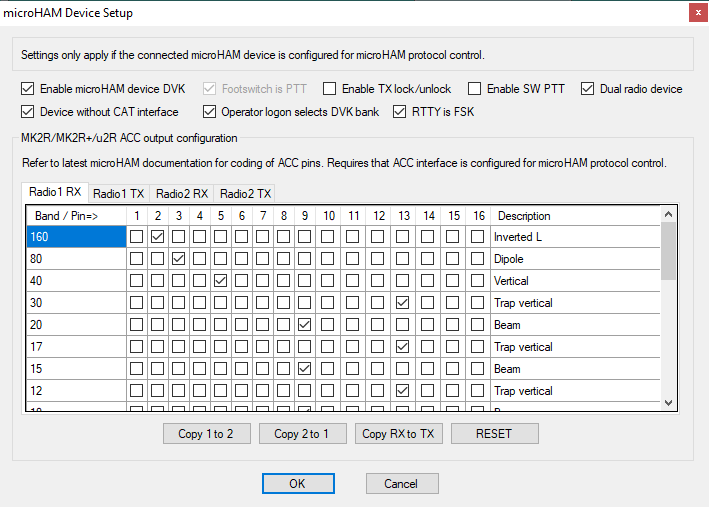
Task: Check pin 16 for 160 band
Action: [477, 237]
